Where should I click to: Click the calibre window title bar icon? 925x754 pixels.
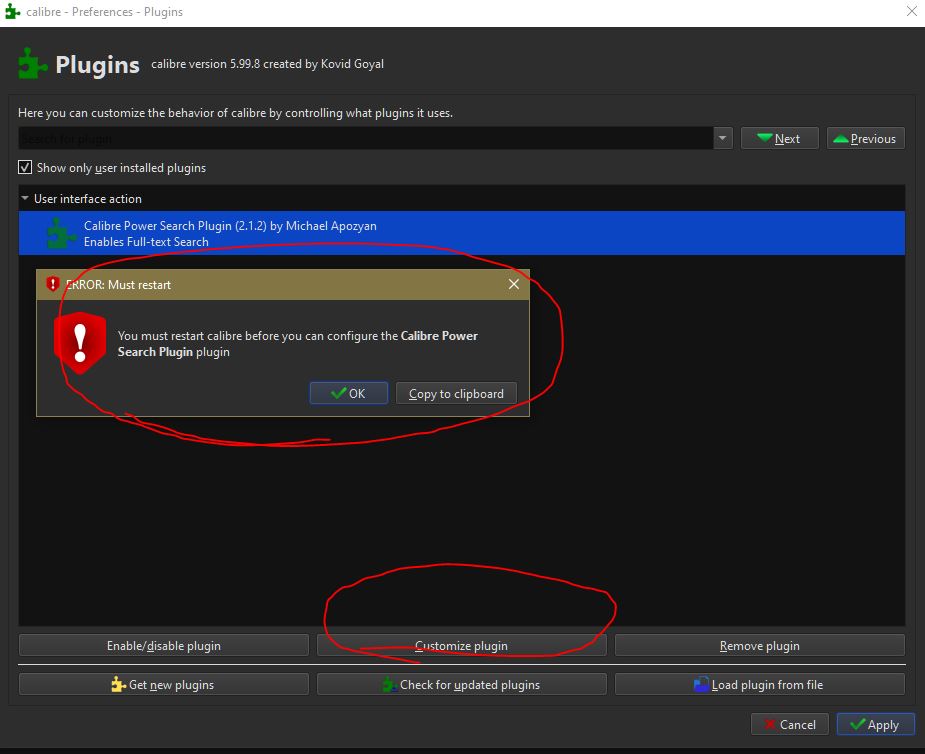pos(12,11)
